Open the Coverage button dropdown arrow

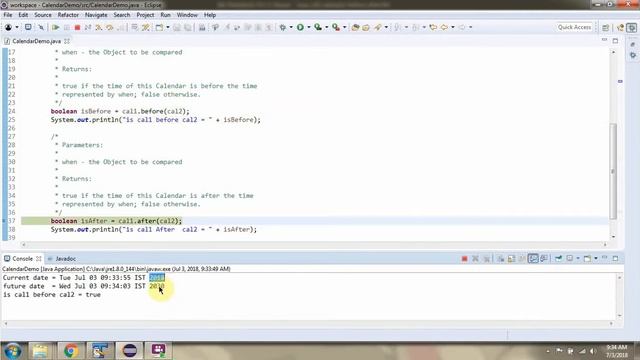pyautogui.click(x=327, y=27)
